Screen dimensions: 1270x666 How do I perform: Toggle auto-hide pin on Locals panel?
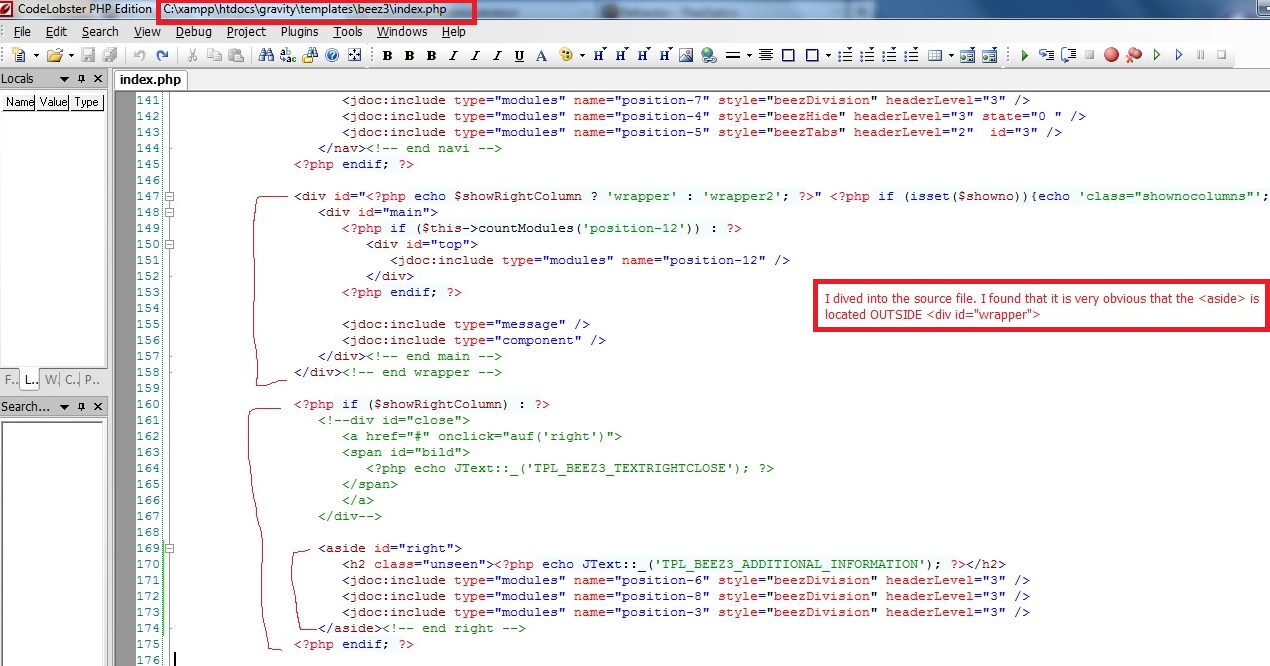tap(82, 79)
